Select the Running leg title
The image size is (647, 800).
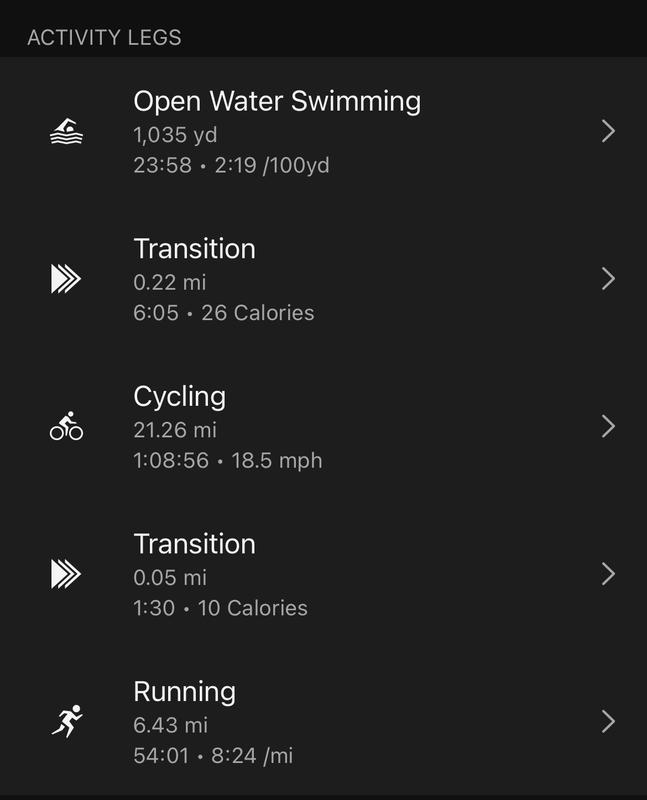click(x=185, y=691)
